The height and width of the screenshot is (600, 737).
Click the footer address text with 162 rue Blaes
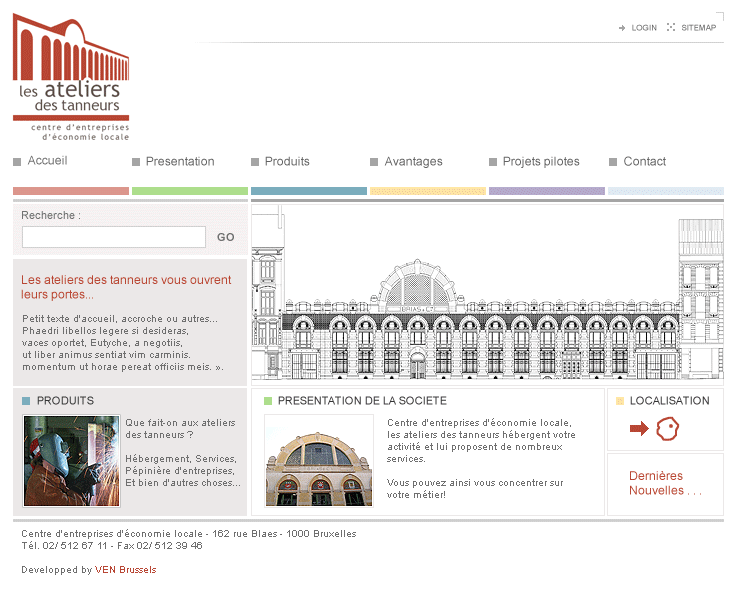pyautogui.click(x=189, y=534)
